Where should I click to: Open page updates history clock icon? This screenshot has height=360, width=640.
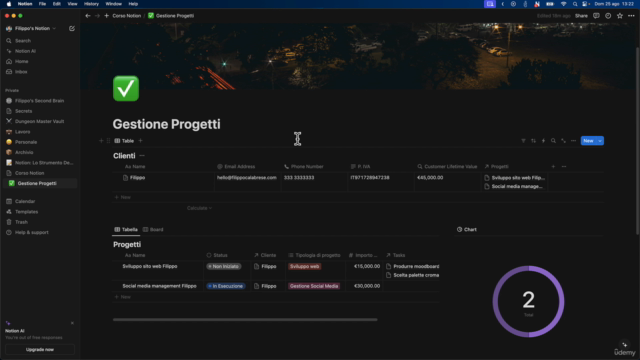point(608,16)
